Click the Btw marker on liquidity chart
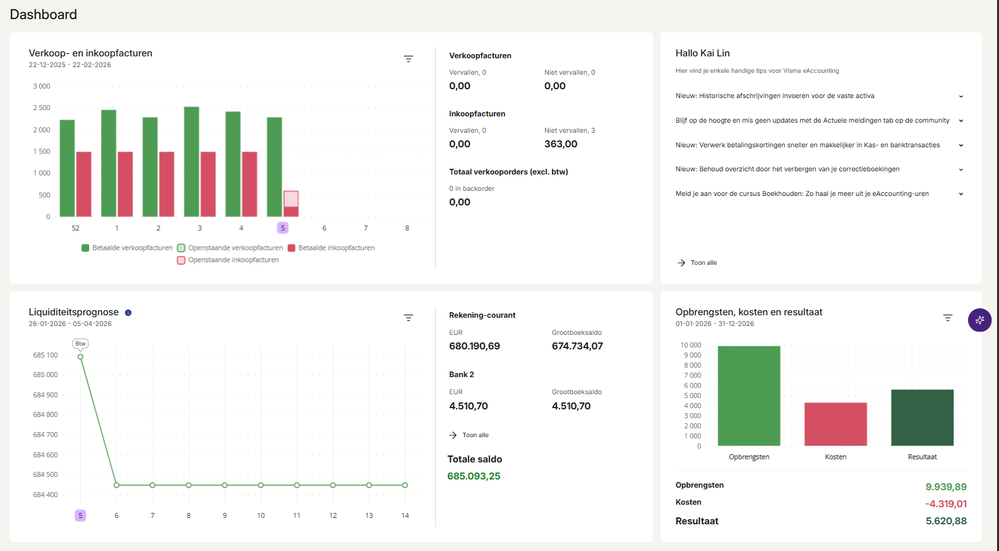Viewport: 999px width, 551px height. (80, 343)
